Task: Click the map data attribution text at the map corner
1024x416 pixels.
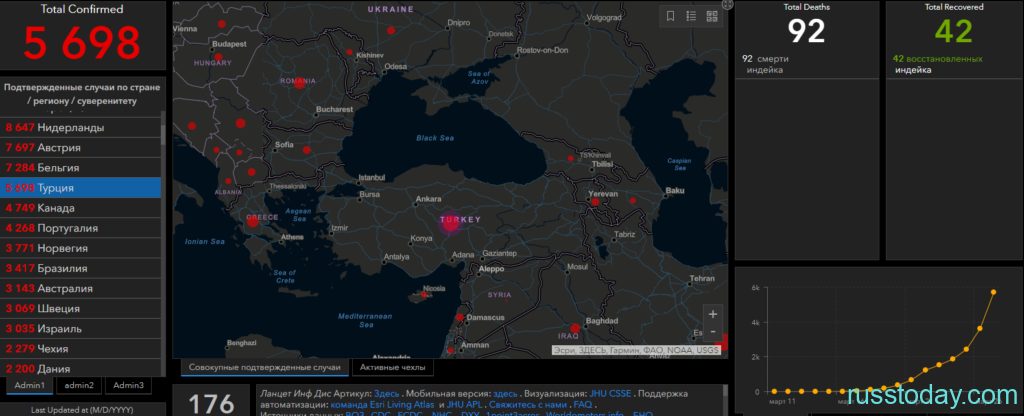Action: click(635, 351)
